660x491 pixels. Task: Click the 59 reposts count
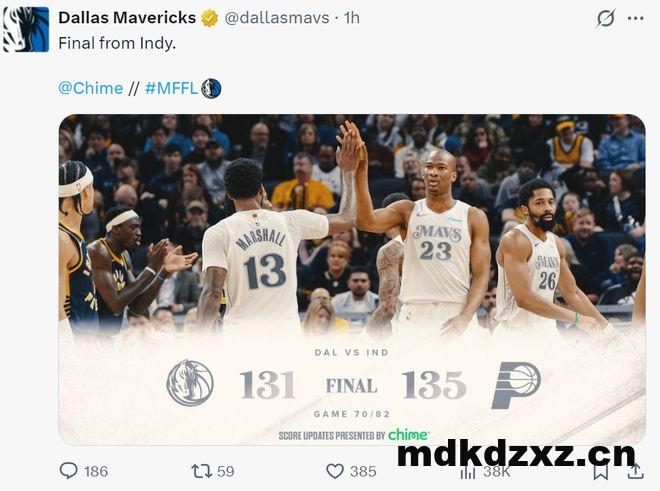point(226,471)
